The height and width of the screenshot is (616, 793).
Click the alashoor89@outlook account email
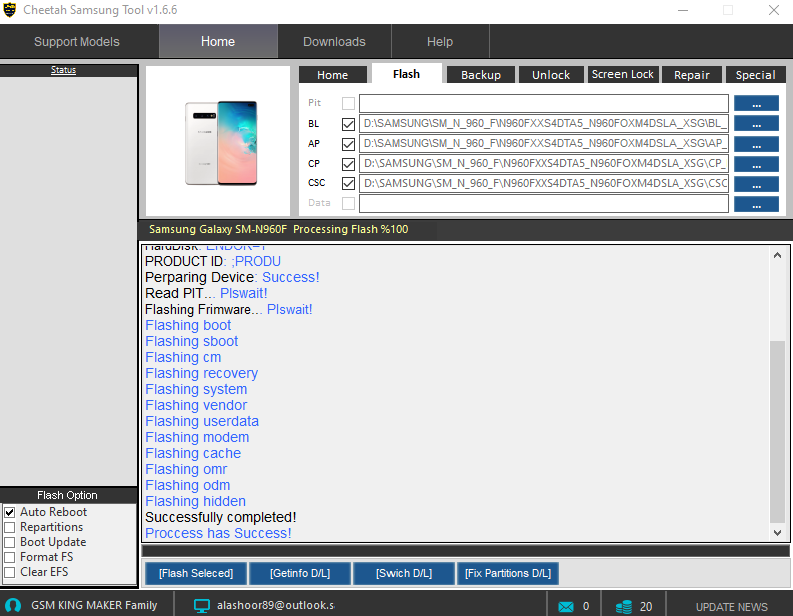[x=275, y=605]
